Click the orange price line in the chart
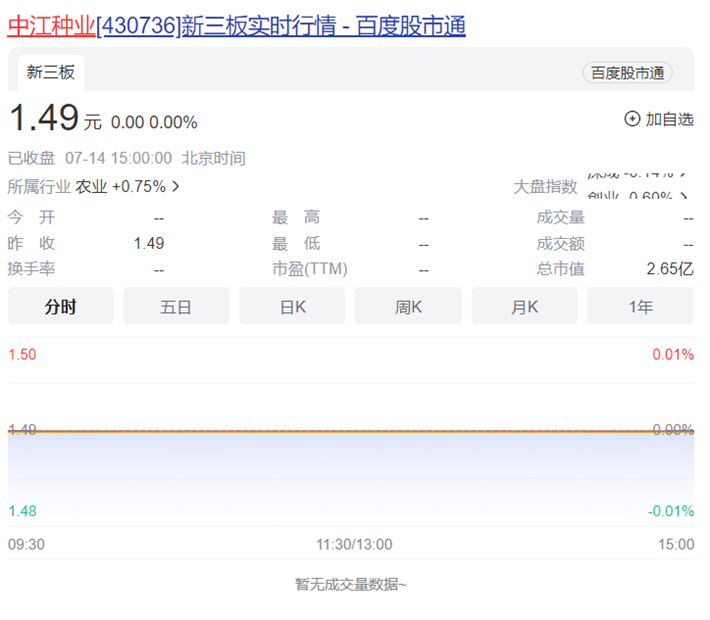The height and width of the screenshot is (620, 710). (x=350, y=431)
